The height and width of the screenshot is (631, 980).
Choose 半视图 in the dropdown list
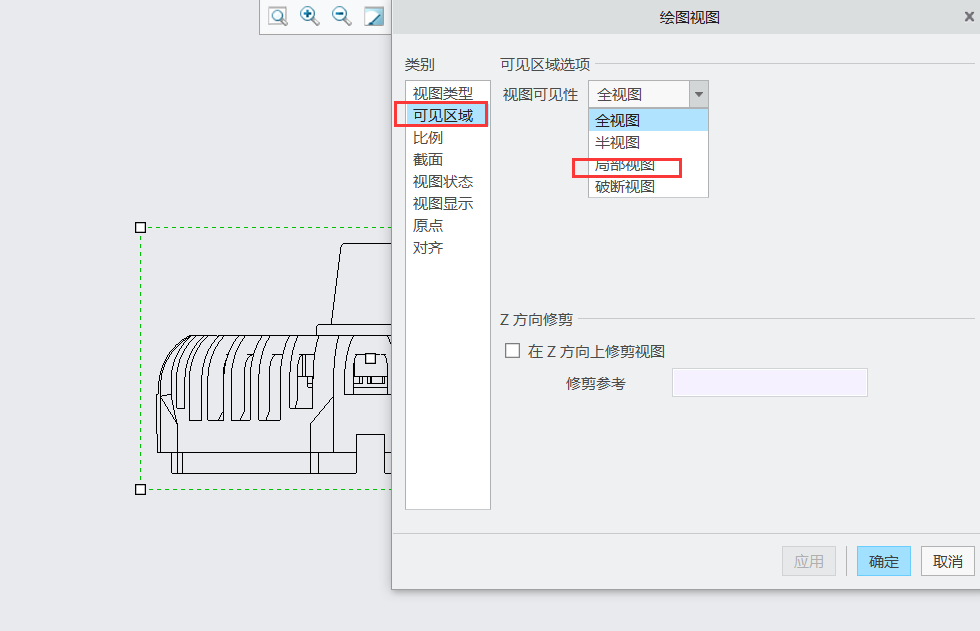pyautogui.click(x=648, y=142)
